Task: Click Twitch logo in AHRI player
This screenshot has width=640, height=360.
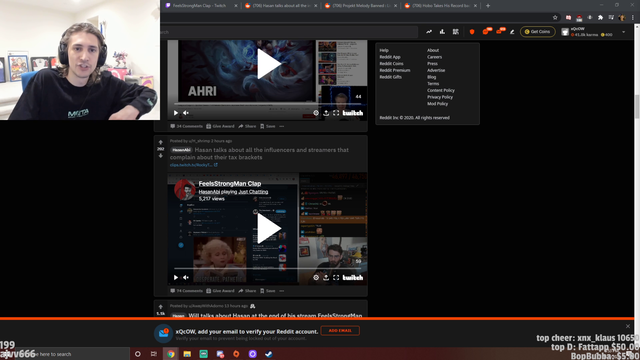Action: click(353, 113)
